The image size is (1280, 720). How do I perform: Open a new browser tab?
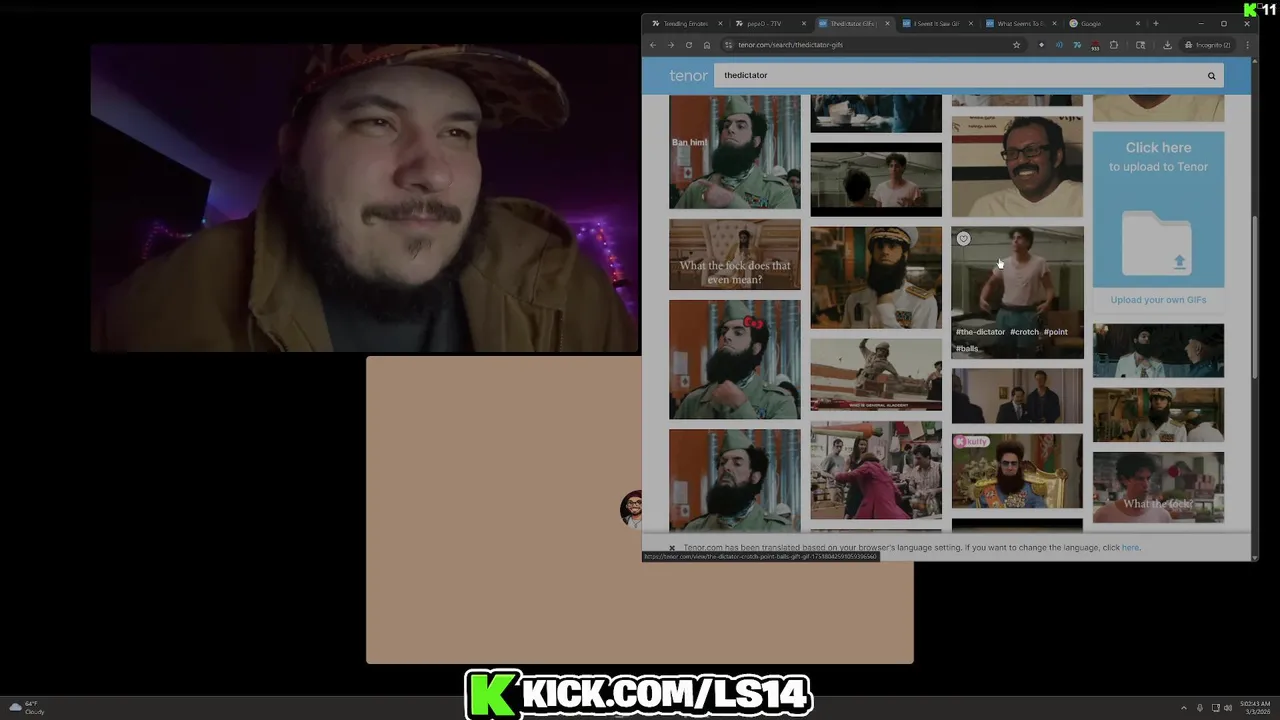[x=1156, y=23]
